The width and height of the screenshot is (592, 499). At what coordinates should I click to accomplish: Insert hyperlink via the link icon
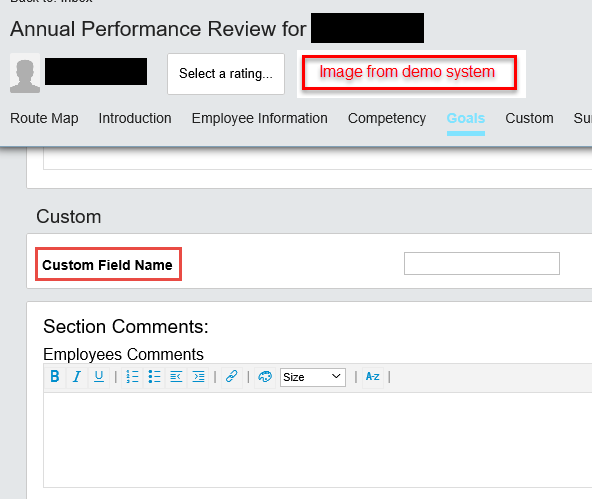click(x=231, y=377)
